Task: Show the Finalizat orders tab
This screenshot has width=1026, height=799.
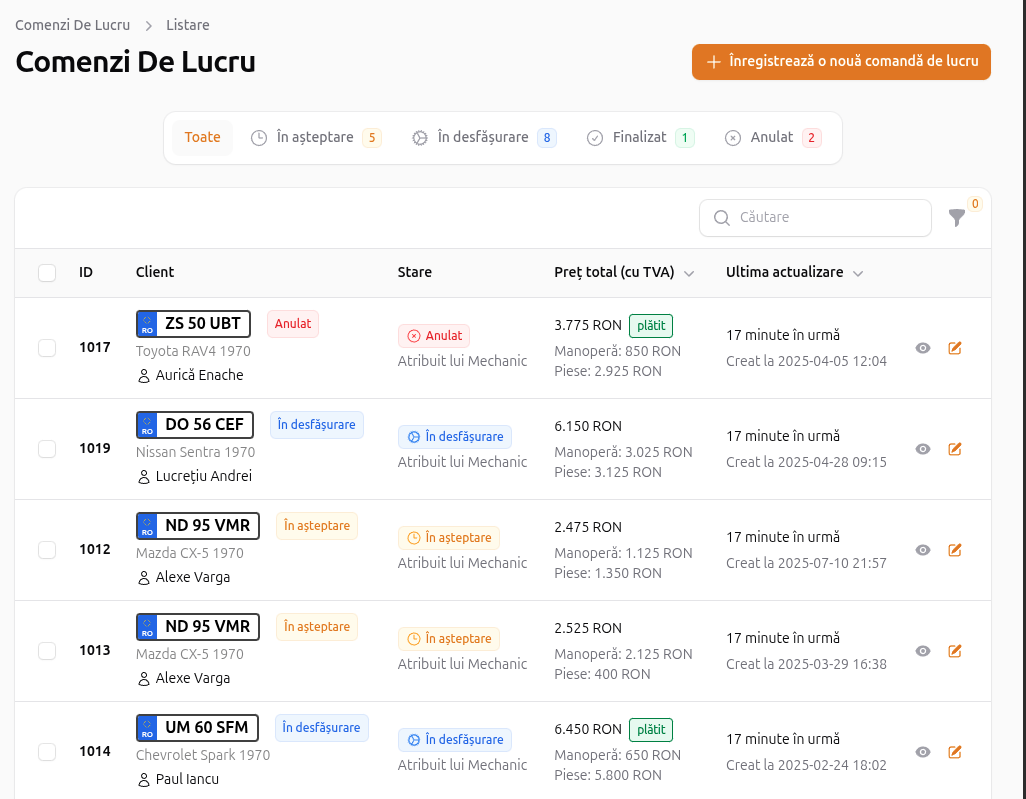Action: pos(640,137)
